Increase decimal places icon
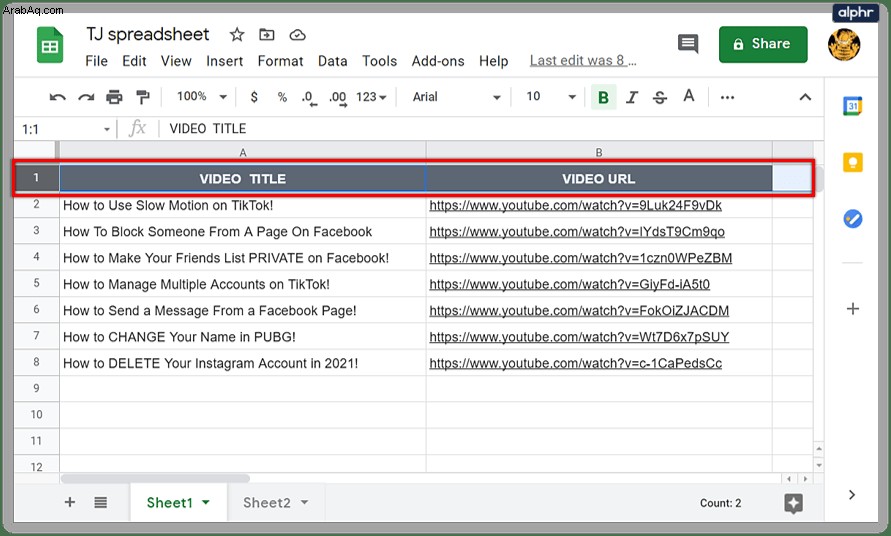Viewport: 891px width, 536px height. tap(338, 98)
